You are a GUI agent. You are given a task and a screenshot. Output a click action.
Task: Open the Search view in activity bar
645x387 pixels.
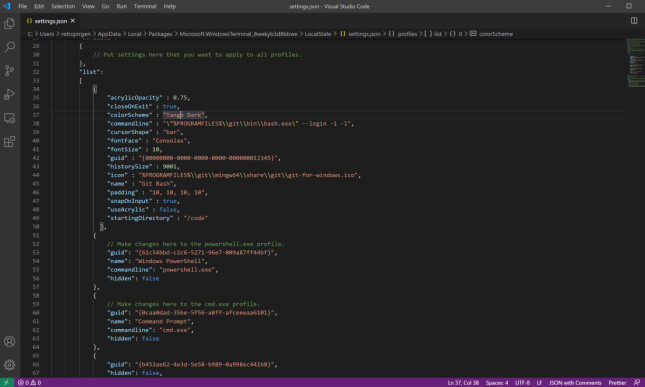pyautogui.click(x=9, y=47)
